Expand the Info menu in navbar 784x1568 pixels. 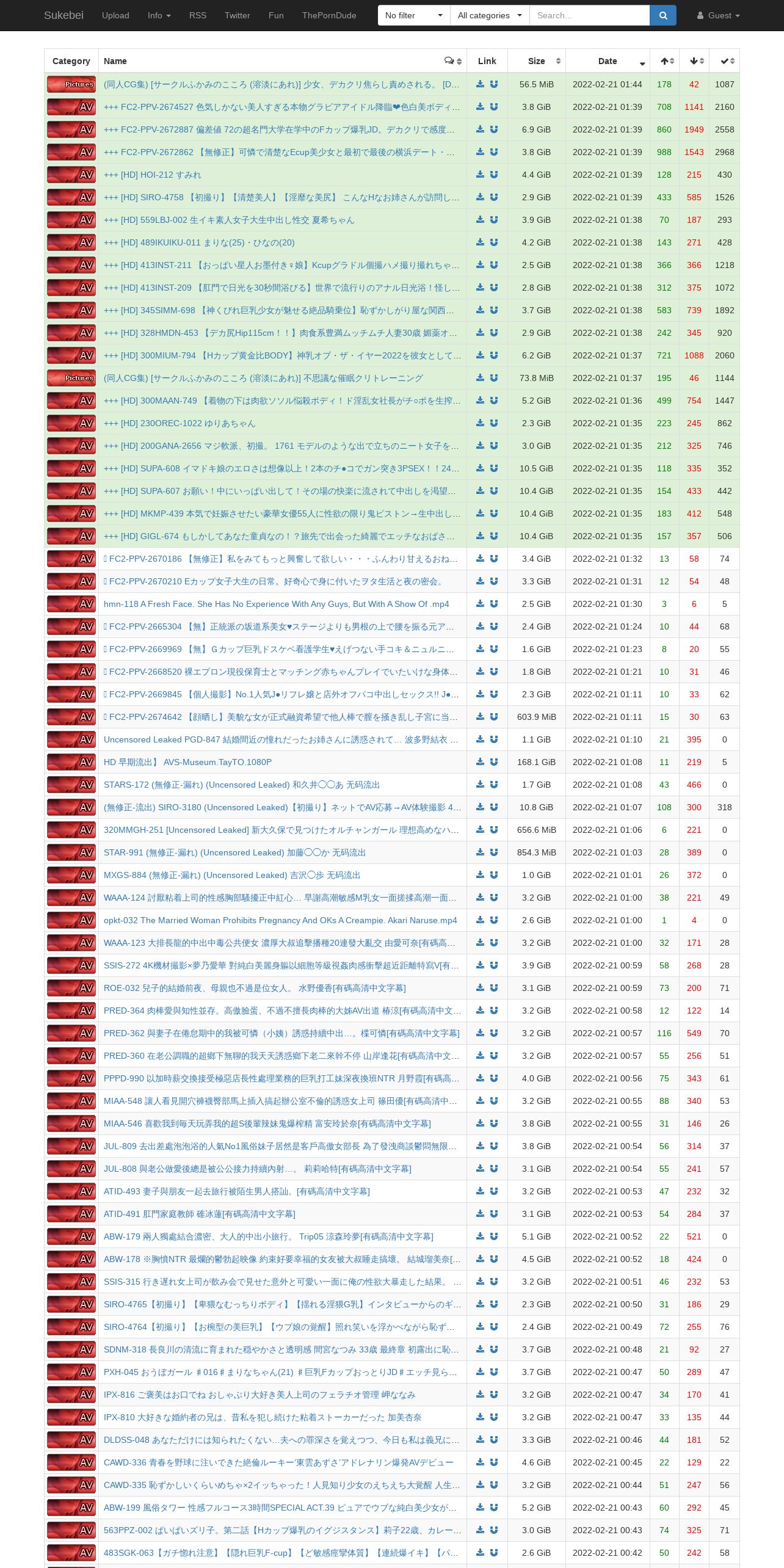tap(159, 15)
